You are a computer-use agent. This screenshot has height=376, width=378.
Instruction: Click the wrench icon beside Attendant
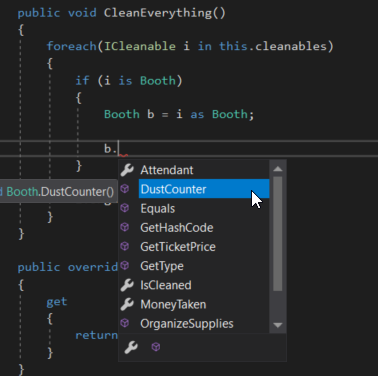tap(127, 170)
